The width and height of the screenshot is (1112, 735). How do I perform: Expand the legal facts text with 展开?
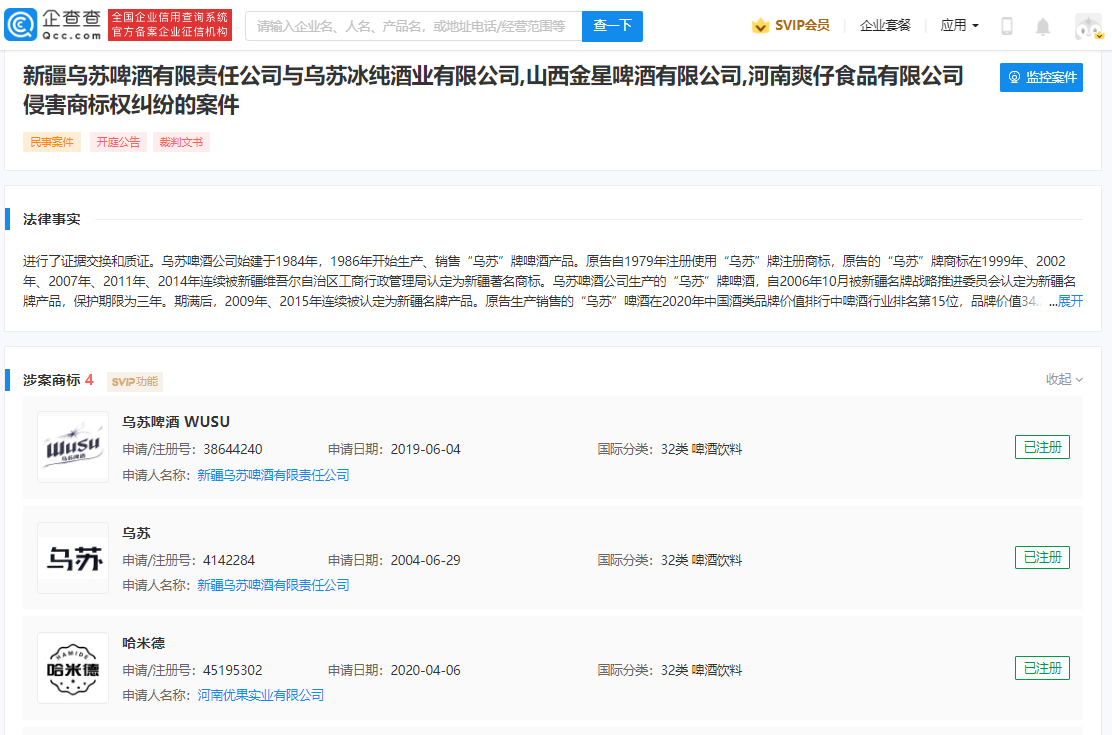(x=1070, y=302)
